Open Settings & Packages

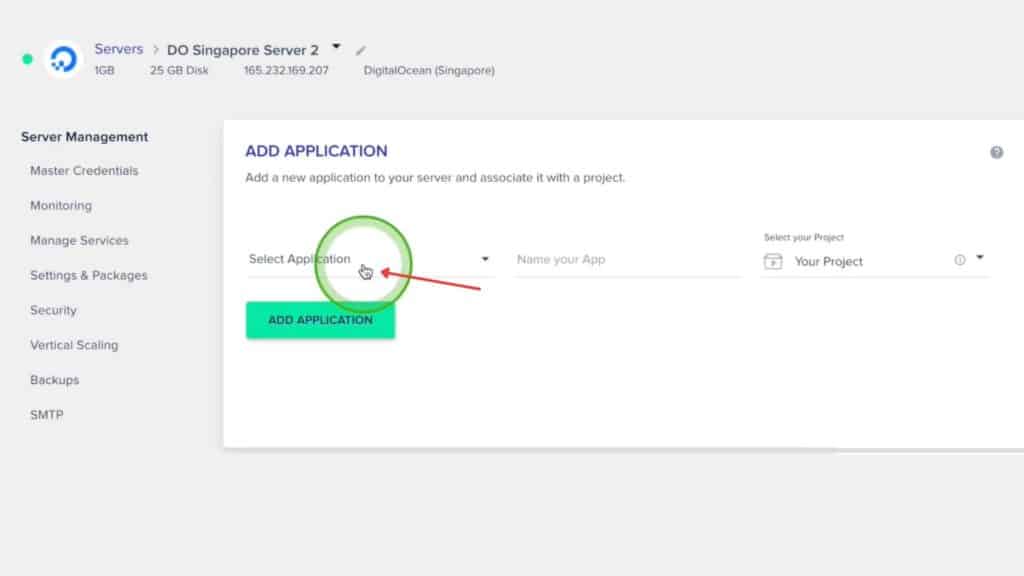pyautogui.click(x=88, y=275)
